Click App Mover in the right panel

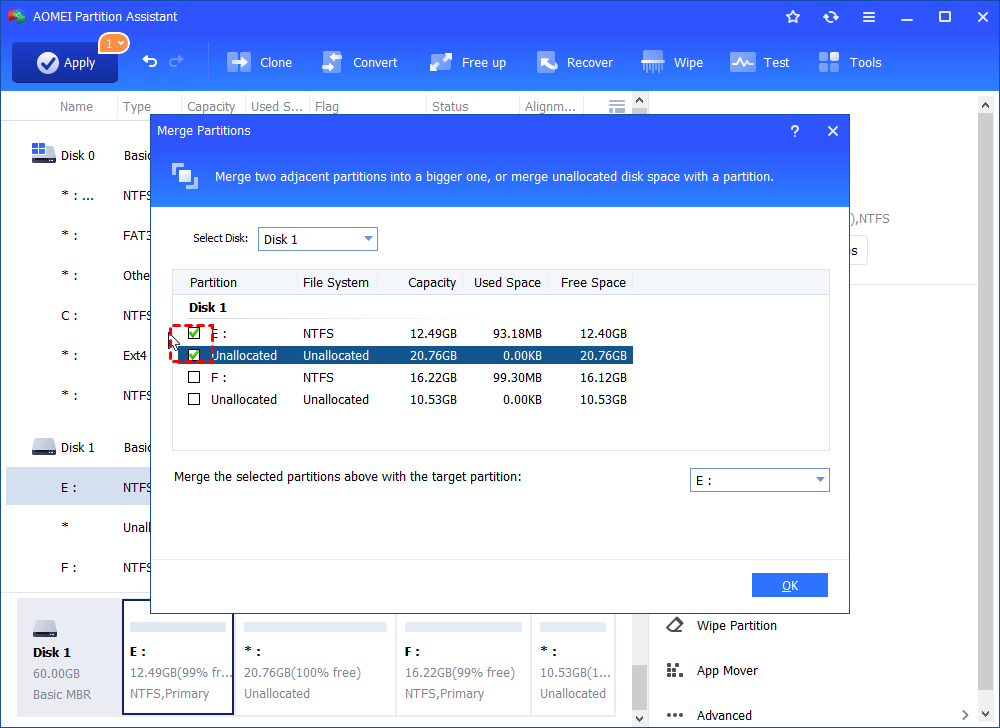[727, 671]
